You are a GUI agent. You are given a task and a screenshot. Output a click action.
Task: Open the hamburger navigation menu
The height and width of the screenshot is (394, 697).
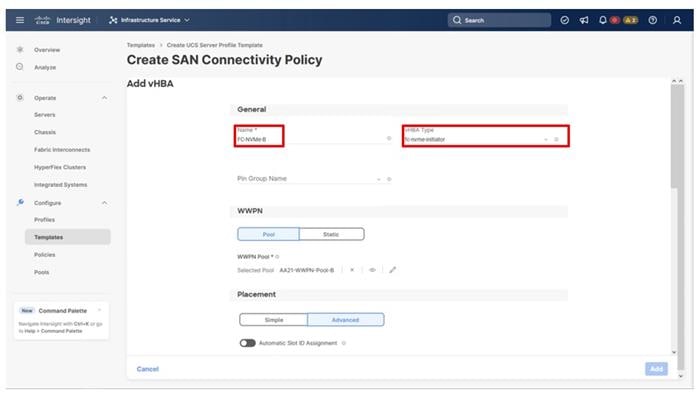click(20, 20)
